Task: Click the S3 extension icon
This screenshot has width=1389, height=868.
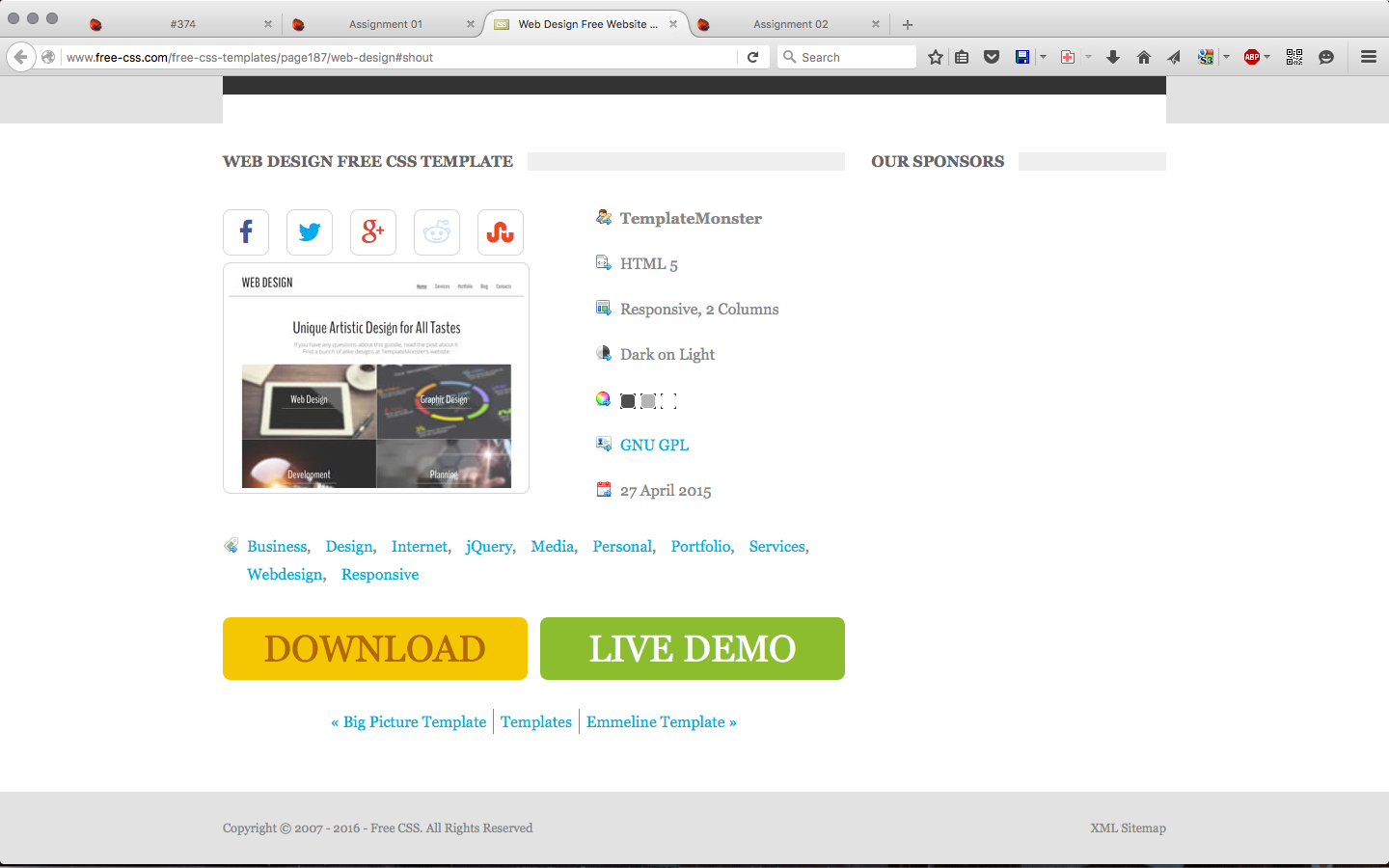Action: pyautogui.click(x=1206, y=57)
